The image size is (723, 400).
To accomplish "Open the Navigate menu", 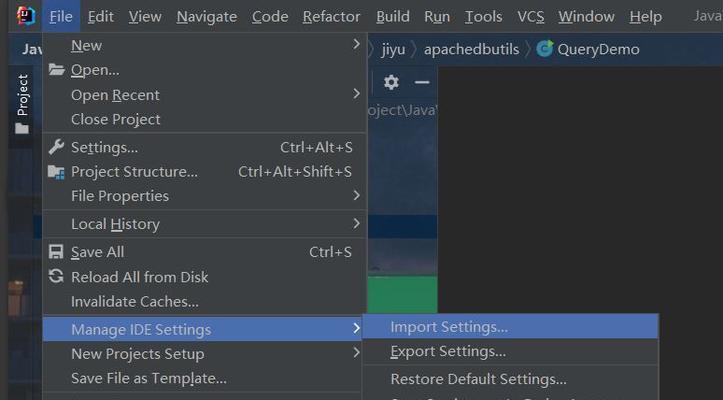I will (x=207, y=17).
